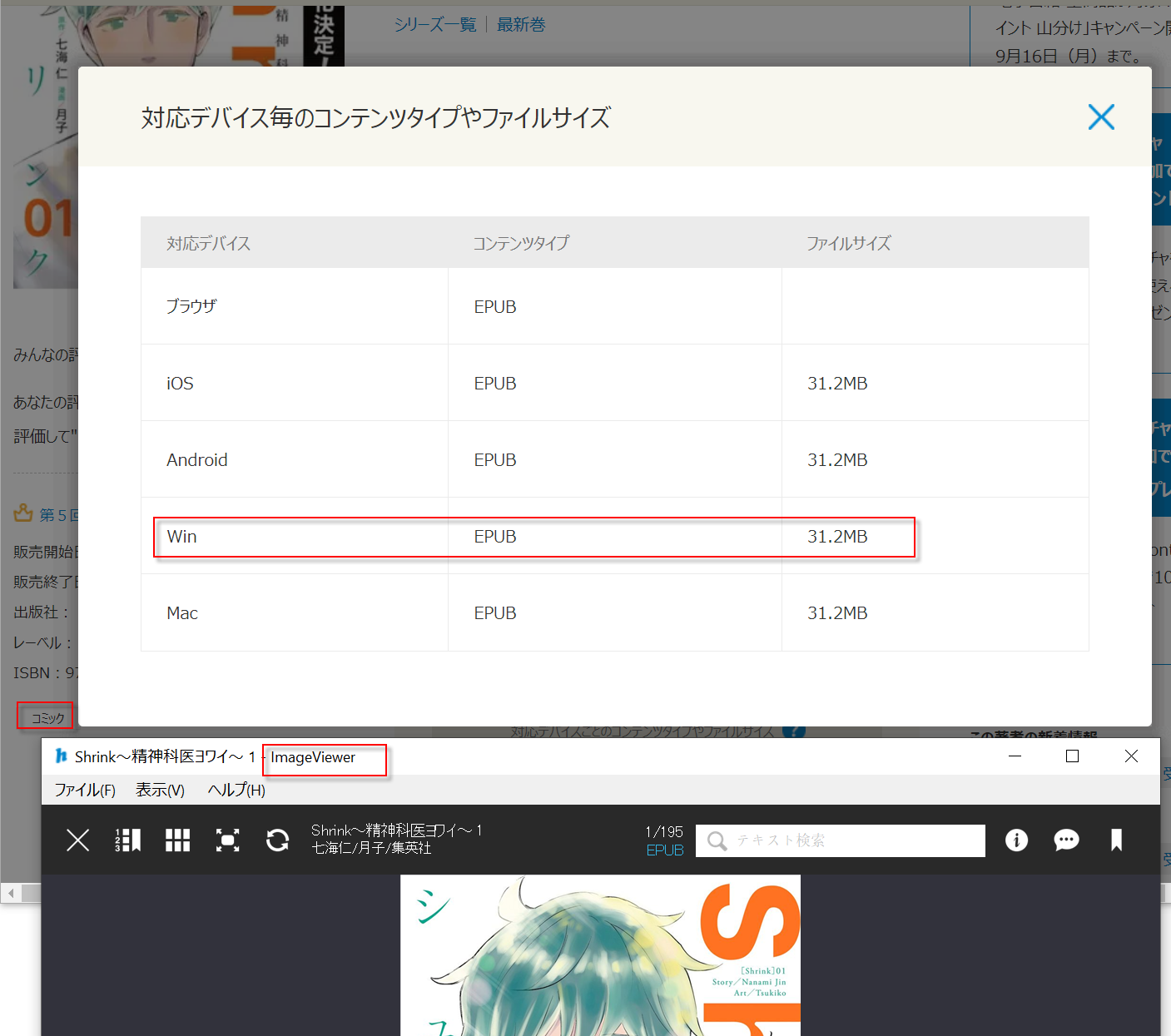Click the ImageViewer app icon in title bar
Screen dimensions: 1171x1036
pyautogui.click(x=61, y=756)
